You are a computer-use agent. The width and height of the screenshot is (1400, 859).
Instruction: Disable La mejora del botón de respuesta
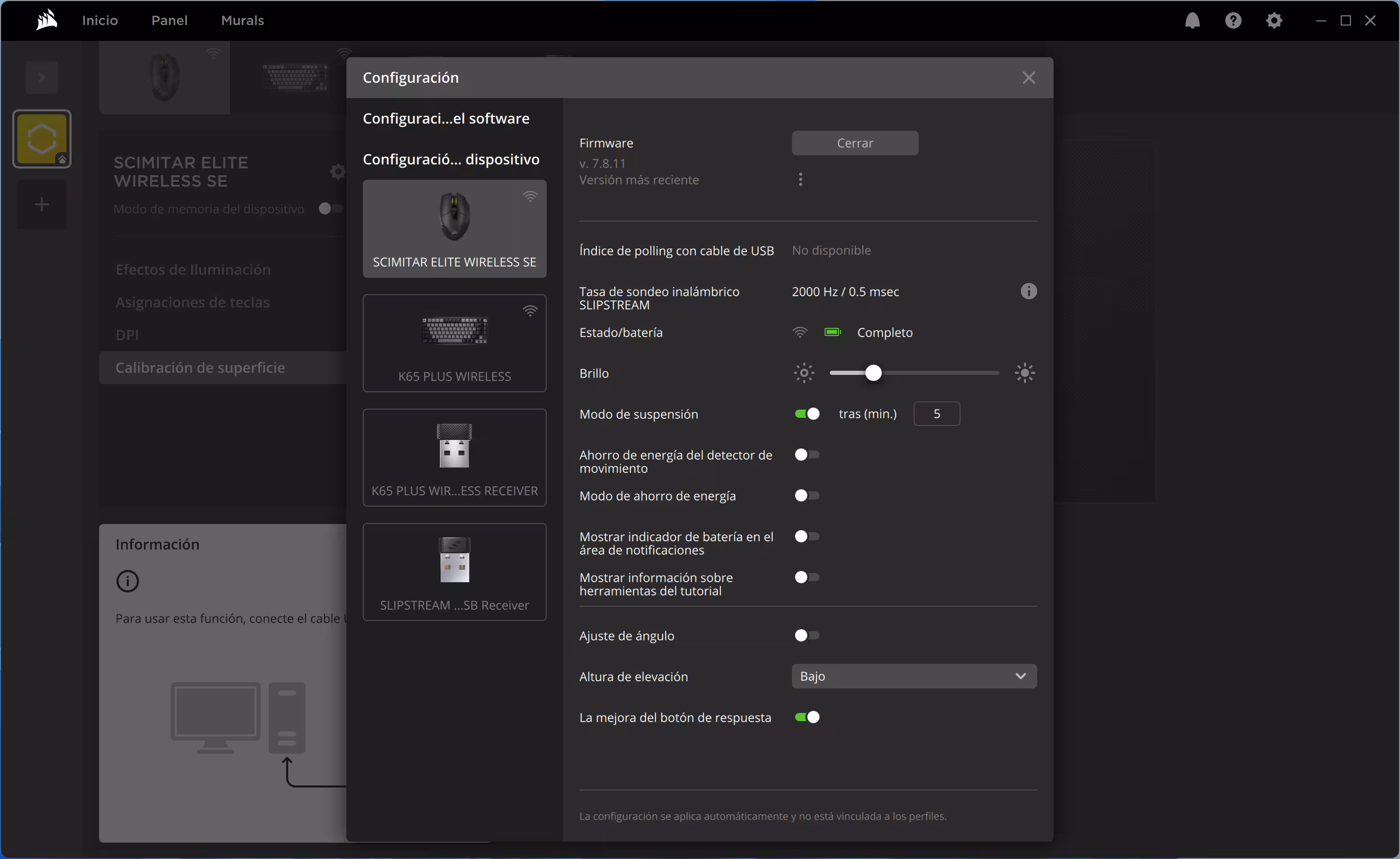807,718
